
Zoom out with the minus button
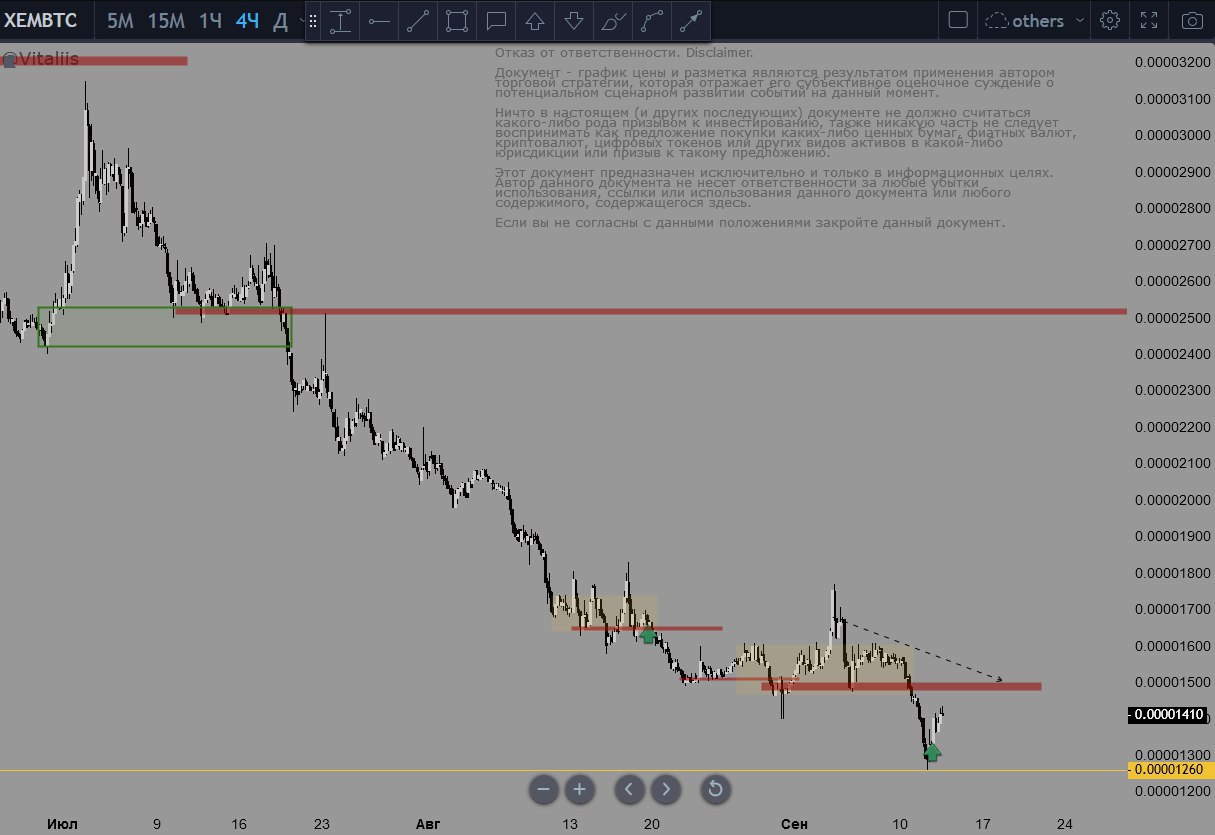tap(544, 789)
